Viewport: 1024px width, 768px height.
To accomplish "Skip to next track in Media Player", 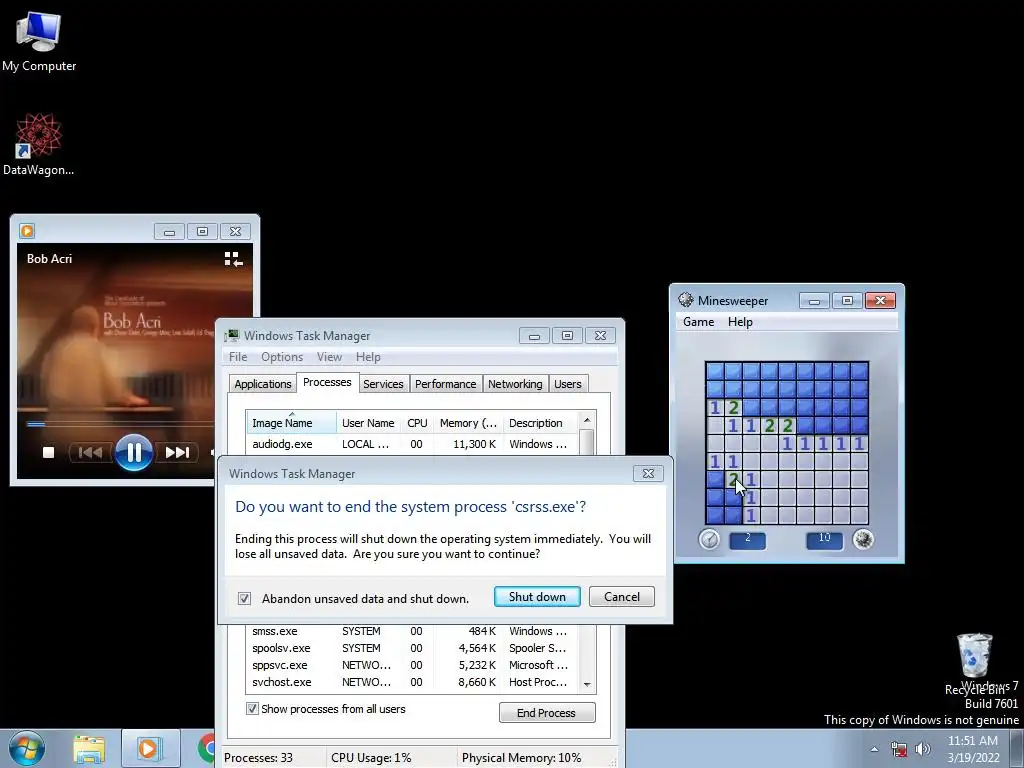I will (176, 452).
